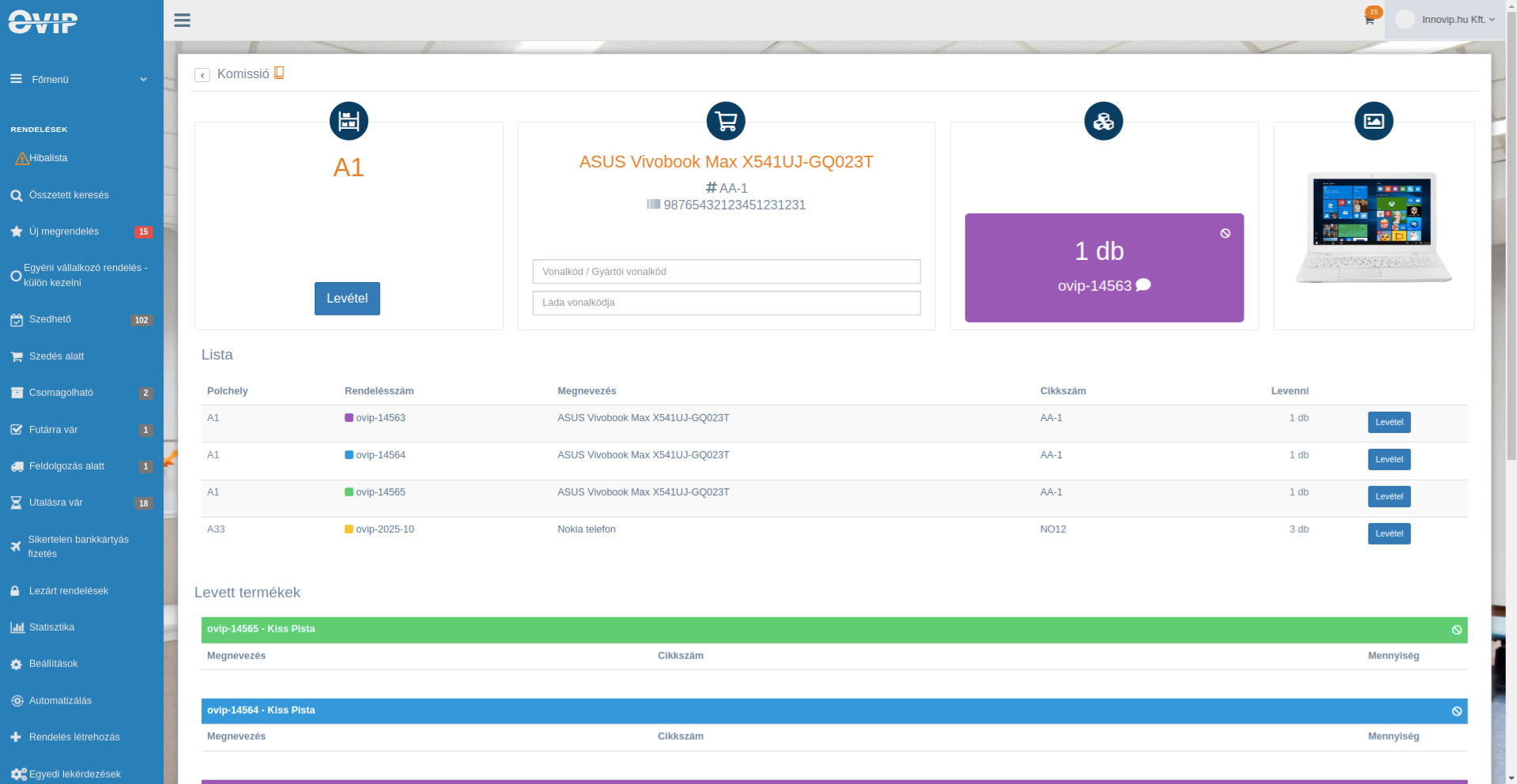
Task: Click the plus icon beside Rendelés létrehozás
Action: tap(15, 737)
